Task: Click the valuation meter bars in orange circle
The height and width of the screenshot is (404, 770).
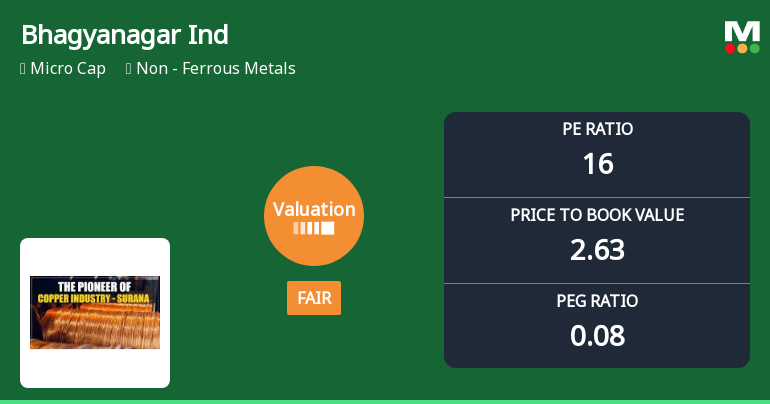Action: 314,229
